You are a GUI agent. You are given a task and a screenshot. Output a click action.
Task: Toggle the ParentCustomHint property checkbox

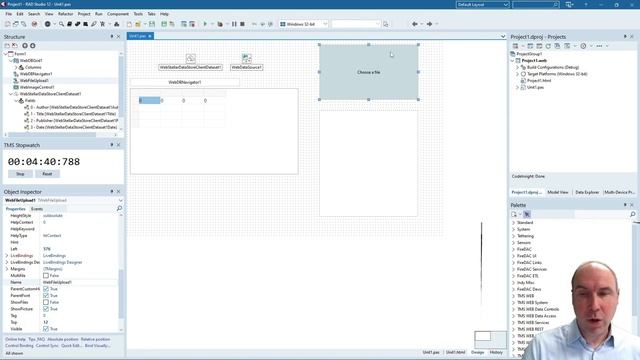46,289
